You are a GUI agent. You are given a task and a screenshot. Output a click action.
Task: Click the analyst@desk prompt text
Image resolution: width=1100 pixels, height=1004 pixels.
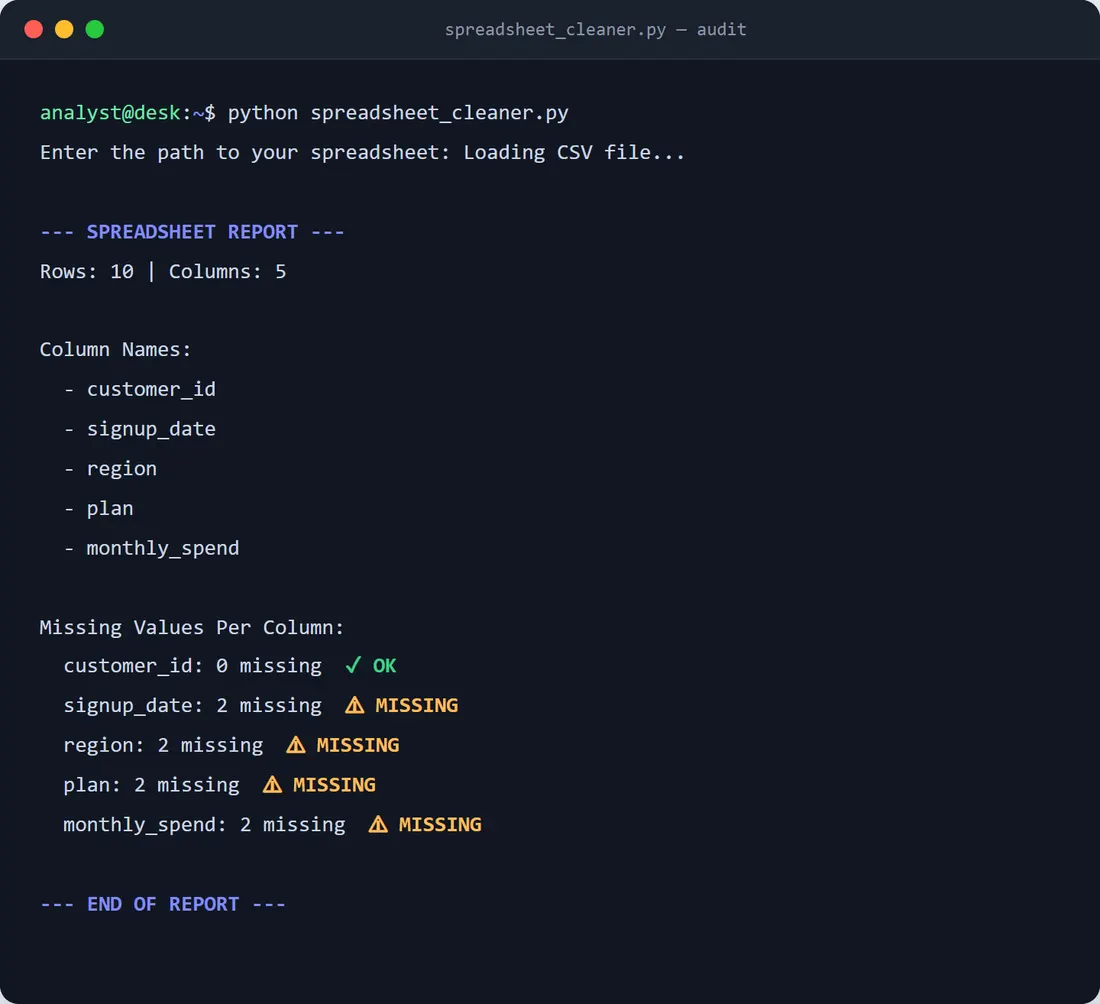(109, 113)
